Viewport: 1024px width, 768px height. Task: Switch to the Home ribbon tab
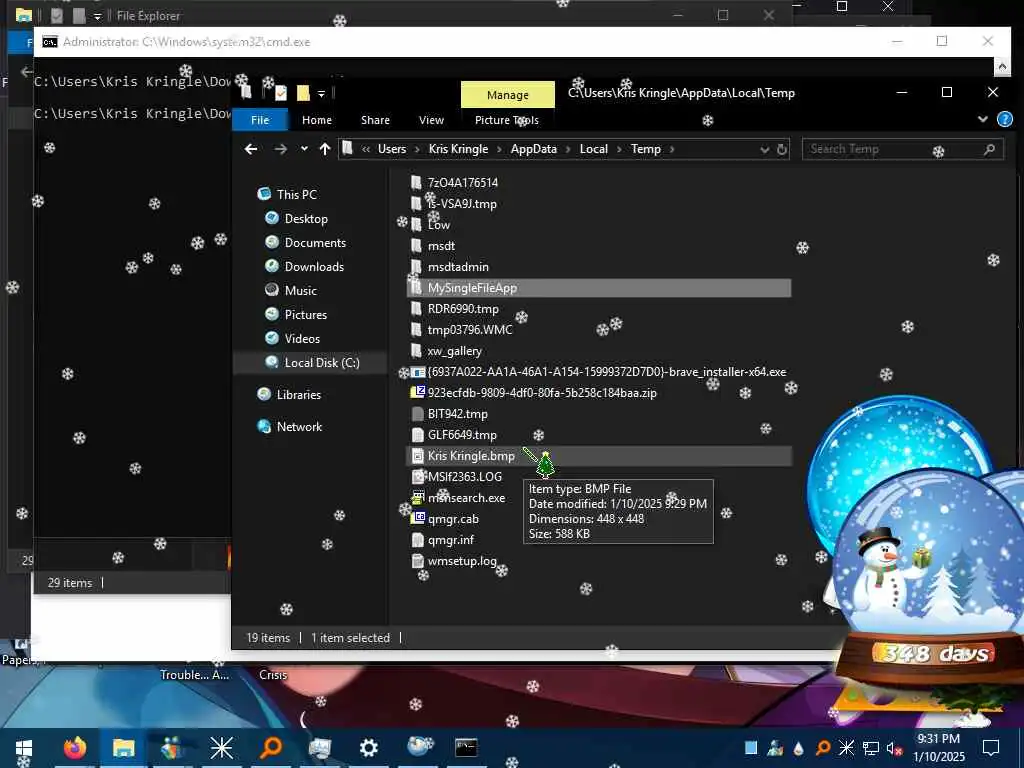coord(317,120)
